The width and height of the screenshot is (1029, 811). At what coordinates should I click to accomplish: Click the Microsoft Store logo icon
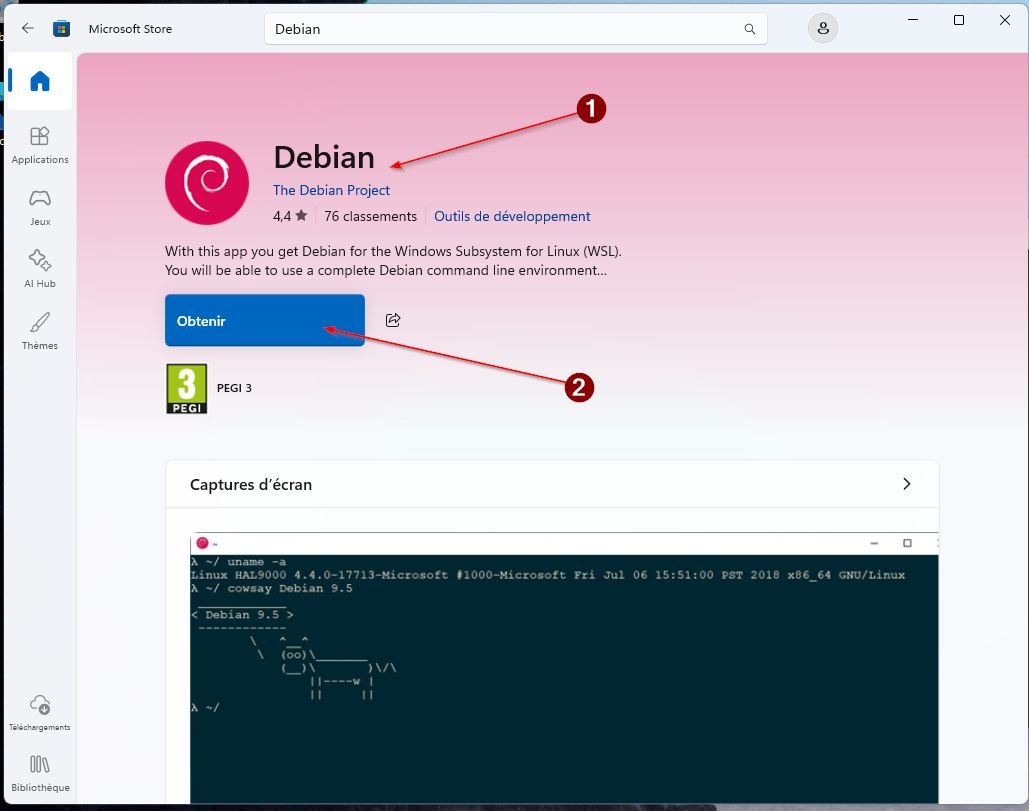[x=62, y=28]
